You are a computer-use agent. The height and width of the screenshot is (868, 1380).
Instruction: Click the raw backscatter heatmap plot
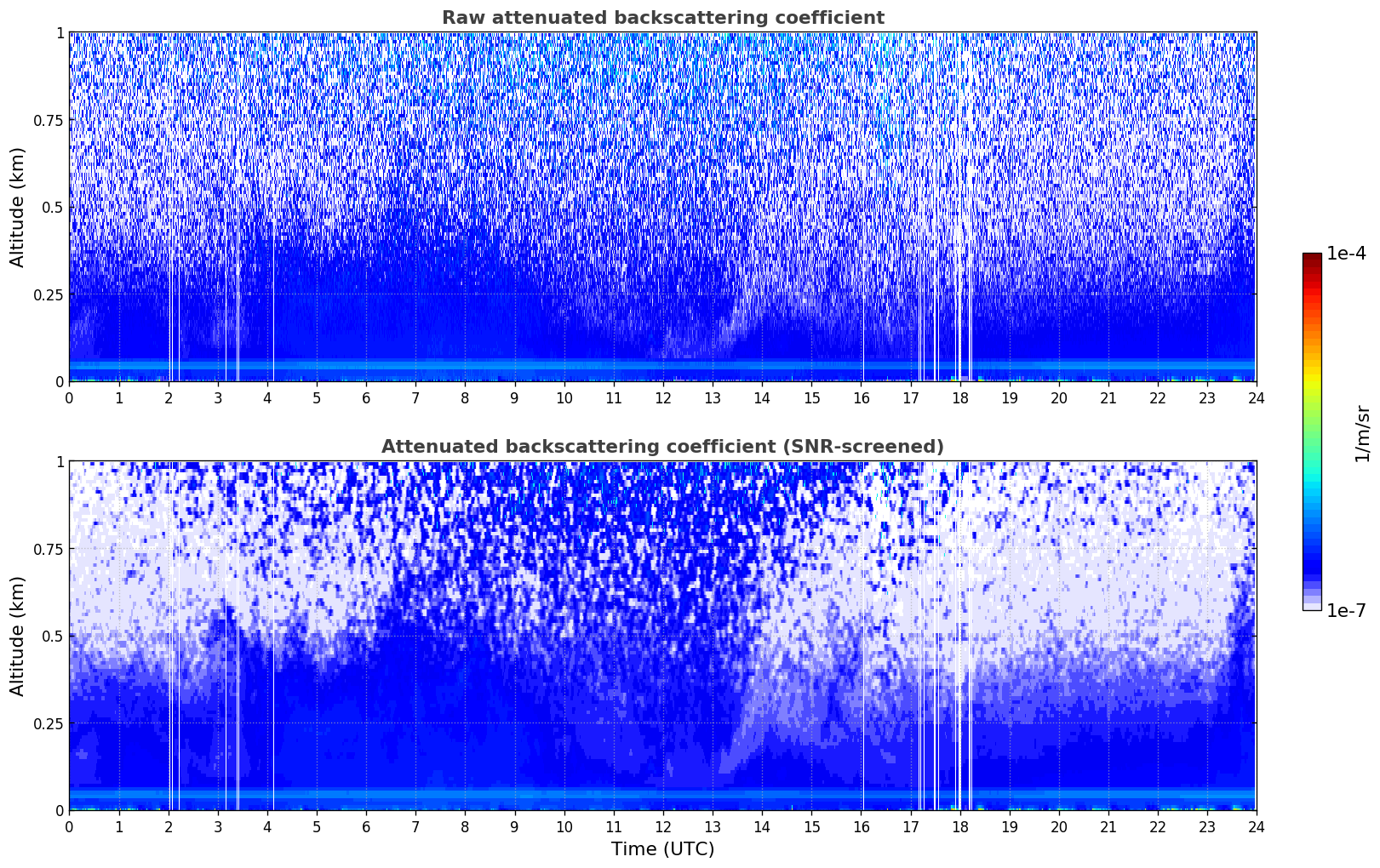(662, 207)
